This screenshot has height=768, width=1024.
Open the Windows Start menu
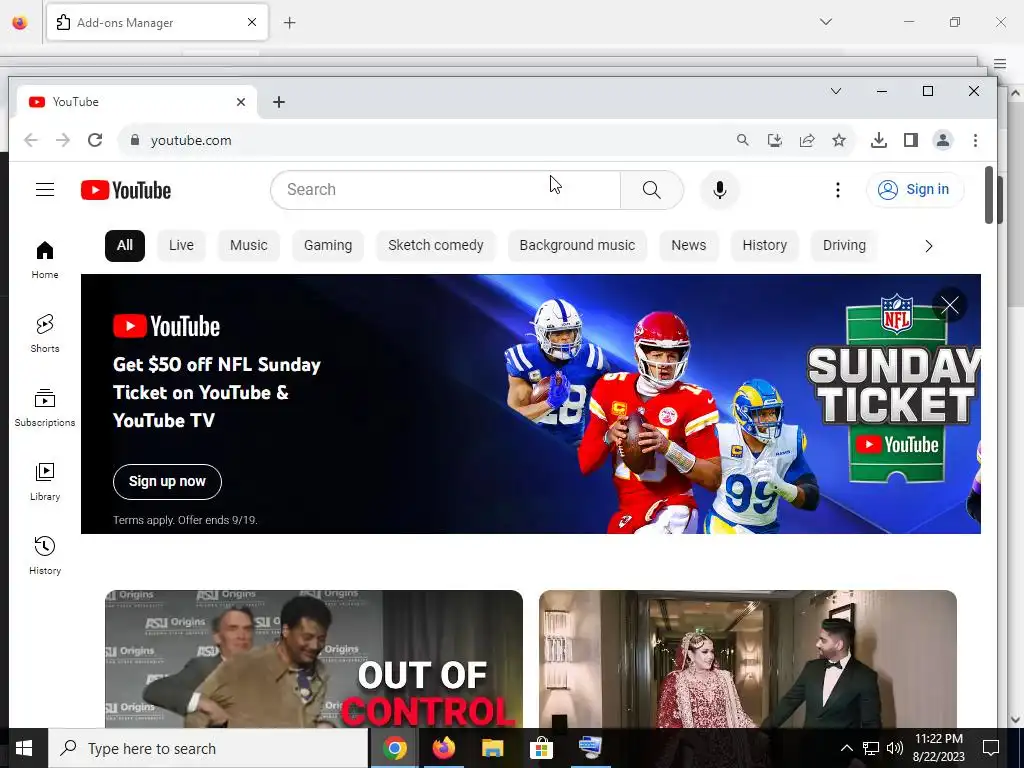pyautogui.click(x=24, y=748)
